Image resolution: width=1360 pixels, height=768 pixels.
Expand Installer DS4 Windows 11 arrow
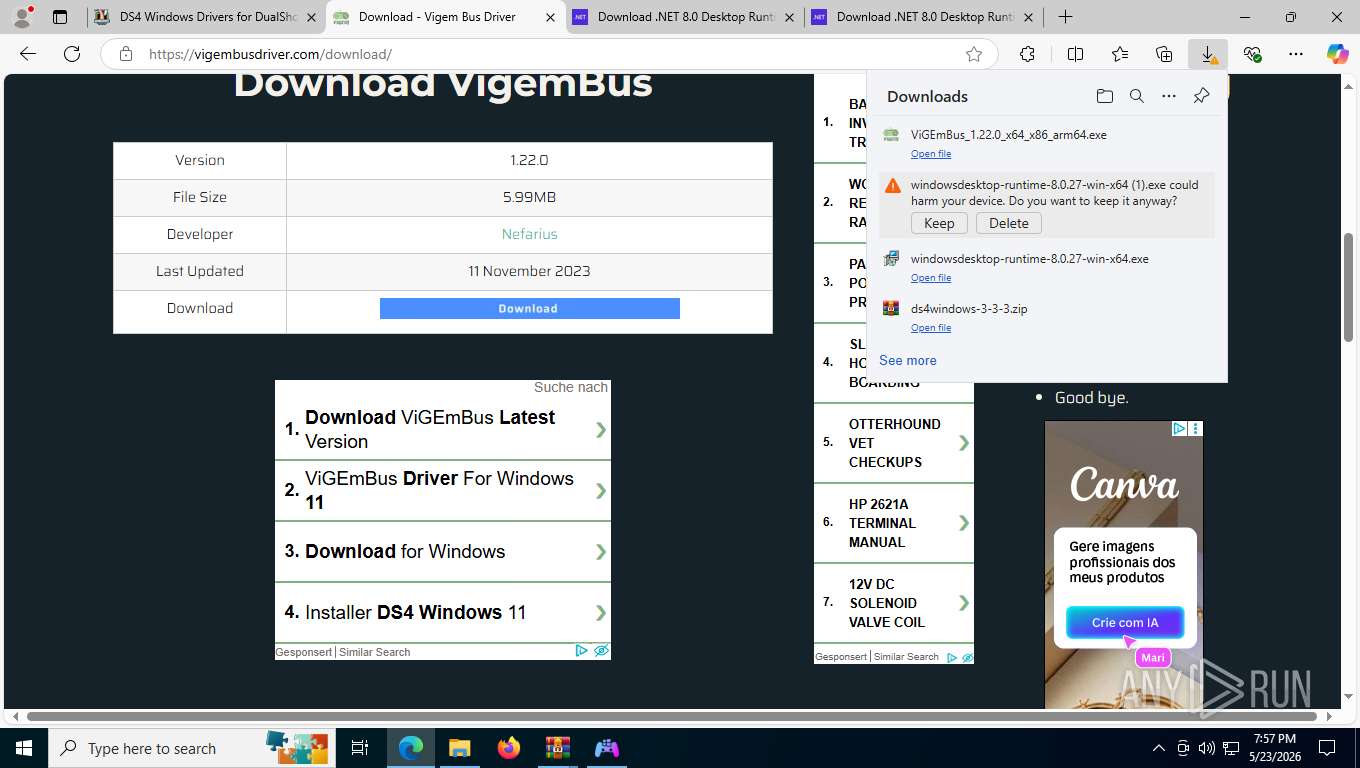601,612
